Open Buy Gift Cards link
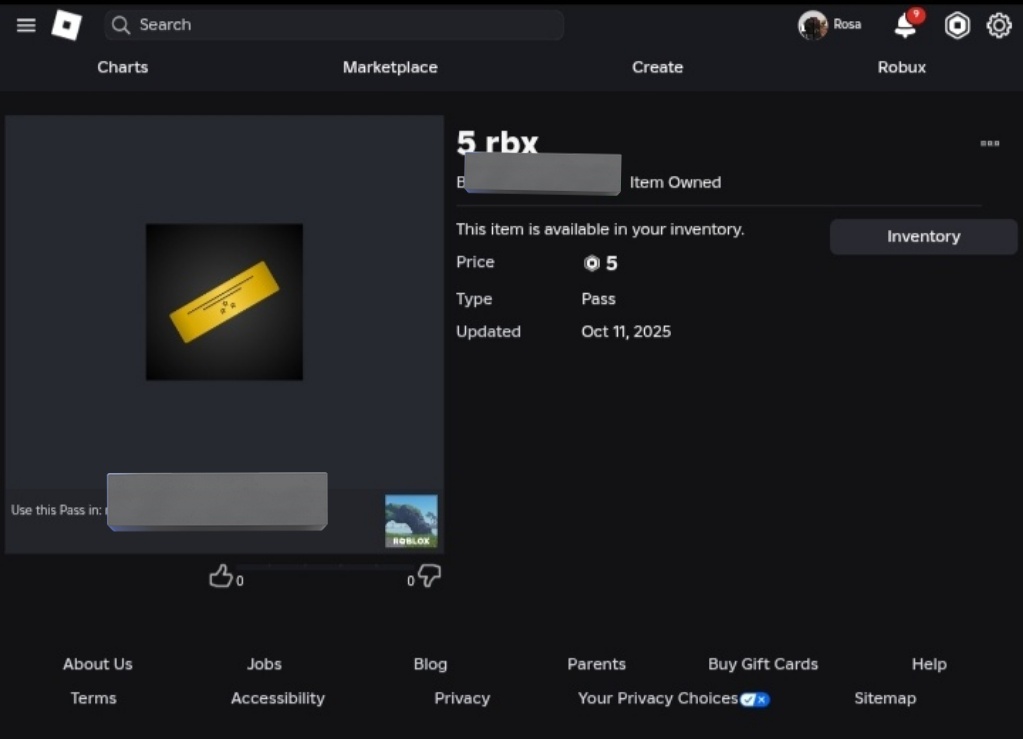This screenshot has width=1023, height=739. click(x=763, y=664)
